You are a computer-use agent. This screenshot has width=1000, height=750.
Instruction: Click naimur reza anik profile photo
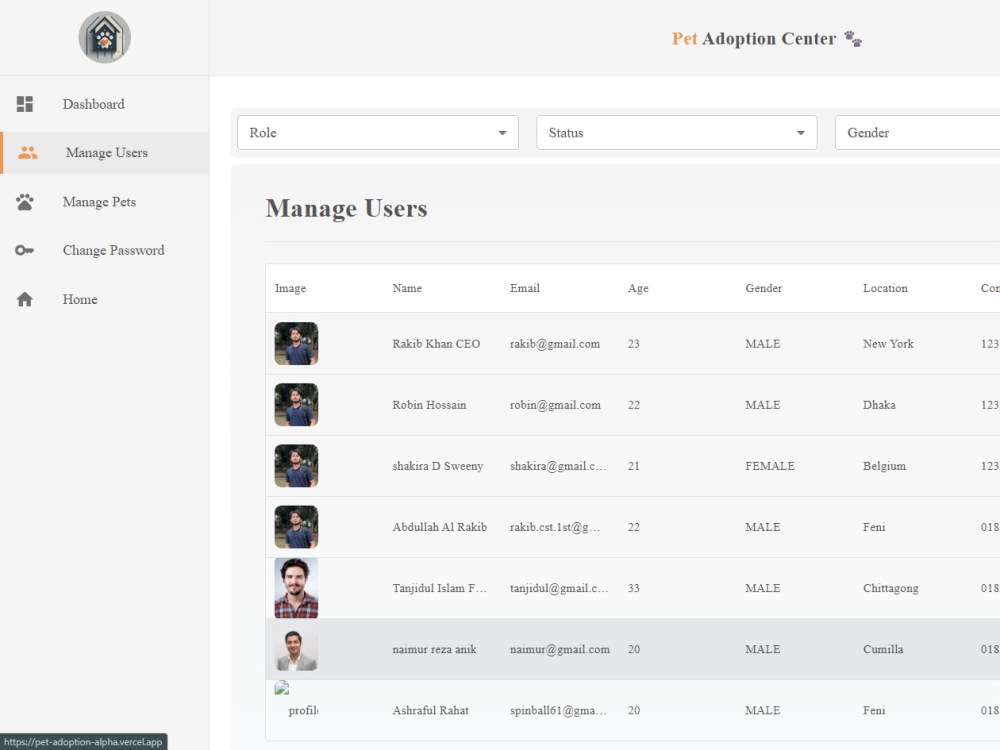tap(297, 651)
